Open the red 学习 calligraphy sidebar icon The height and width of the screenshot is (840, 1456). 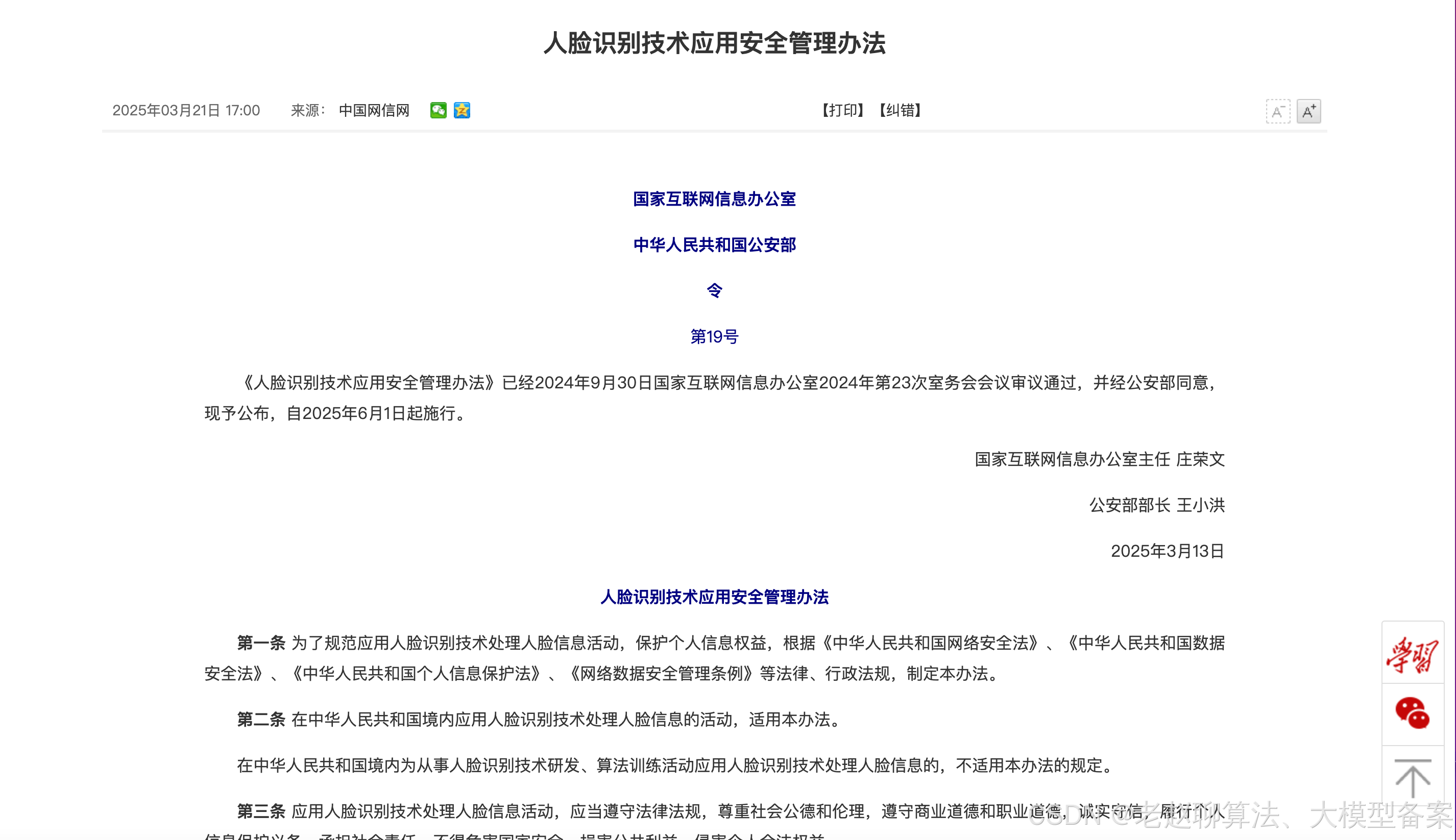click(x=1412, y=654)
